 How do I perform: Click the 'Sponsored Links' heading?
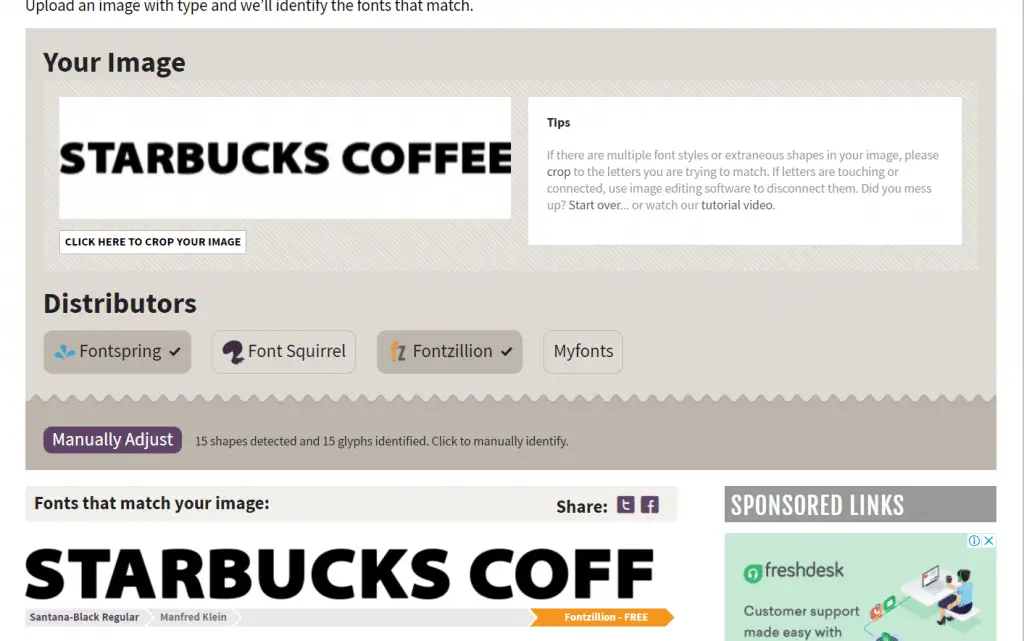pyautogui.click(x=817, y=505)
